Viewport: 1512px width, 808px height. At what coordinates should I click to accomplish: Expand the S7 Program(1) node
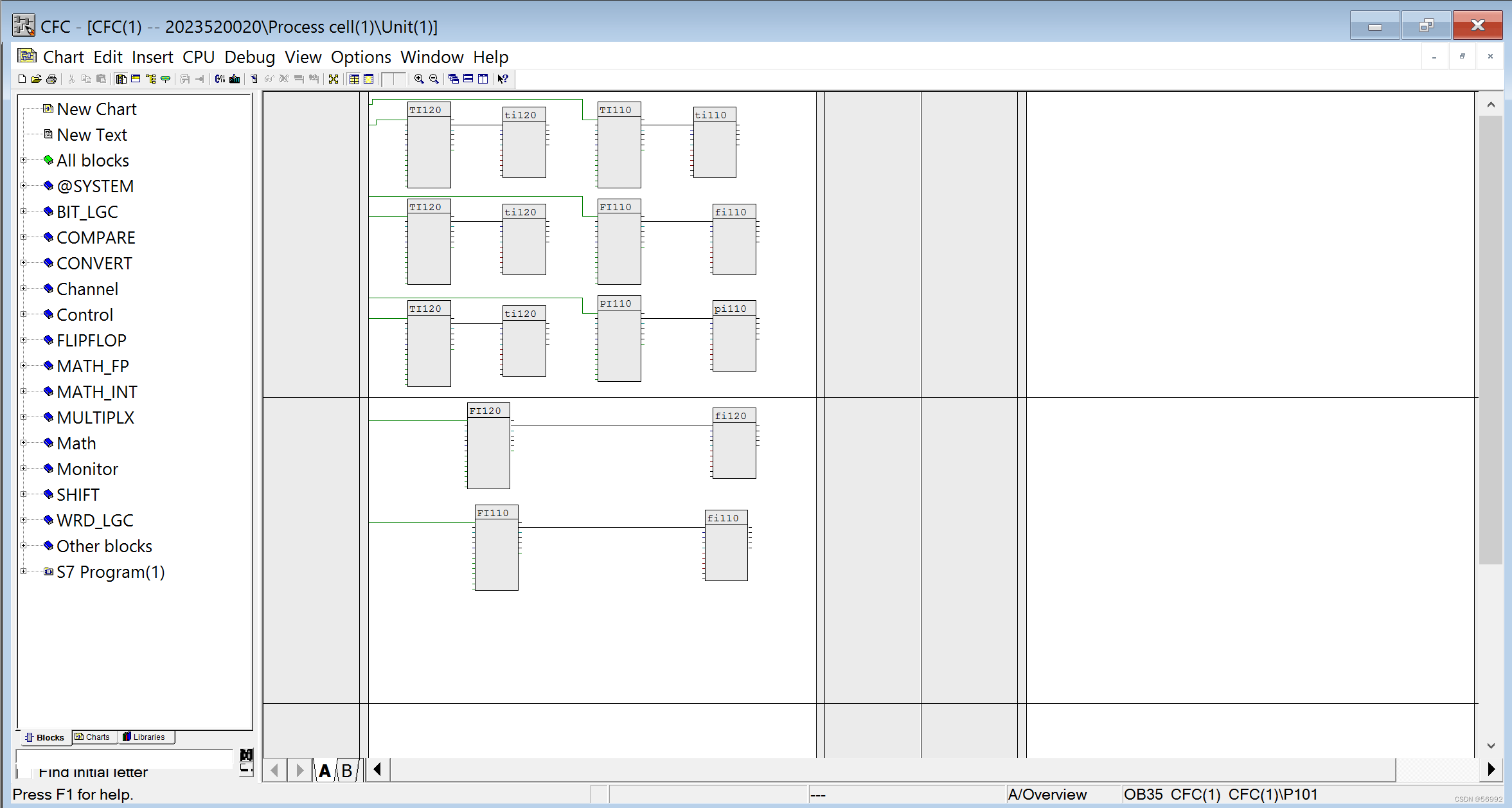pyautogui.click(x=24, y=571)
